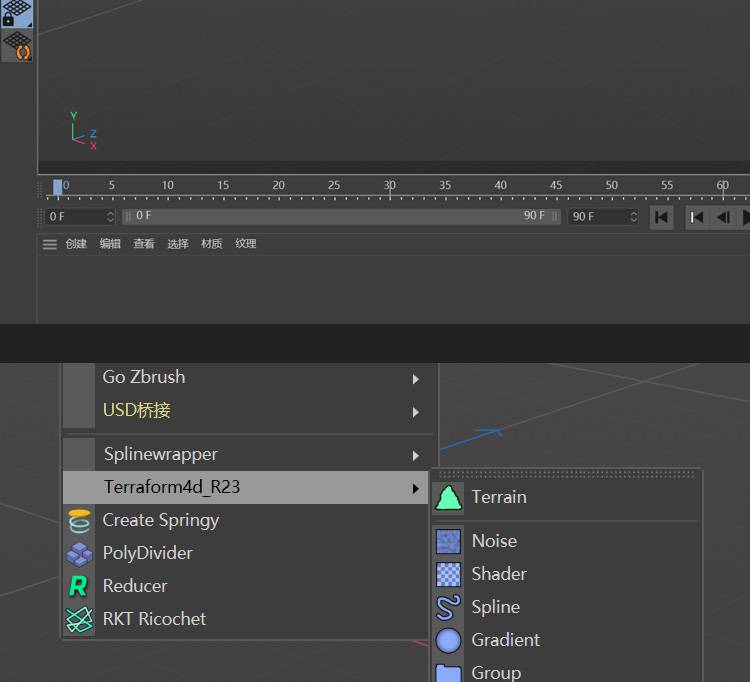Click the timeline preview range bar
This screenshot has height=682, width=750.
coord(341,217)
